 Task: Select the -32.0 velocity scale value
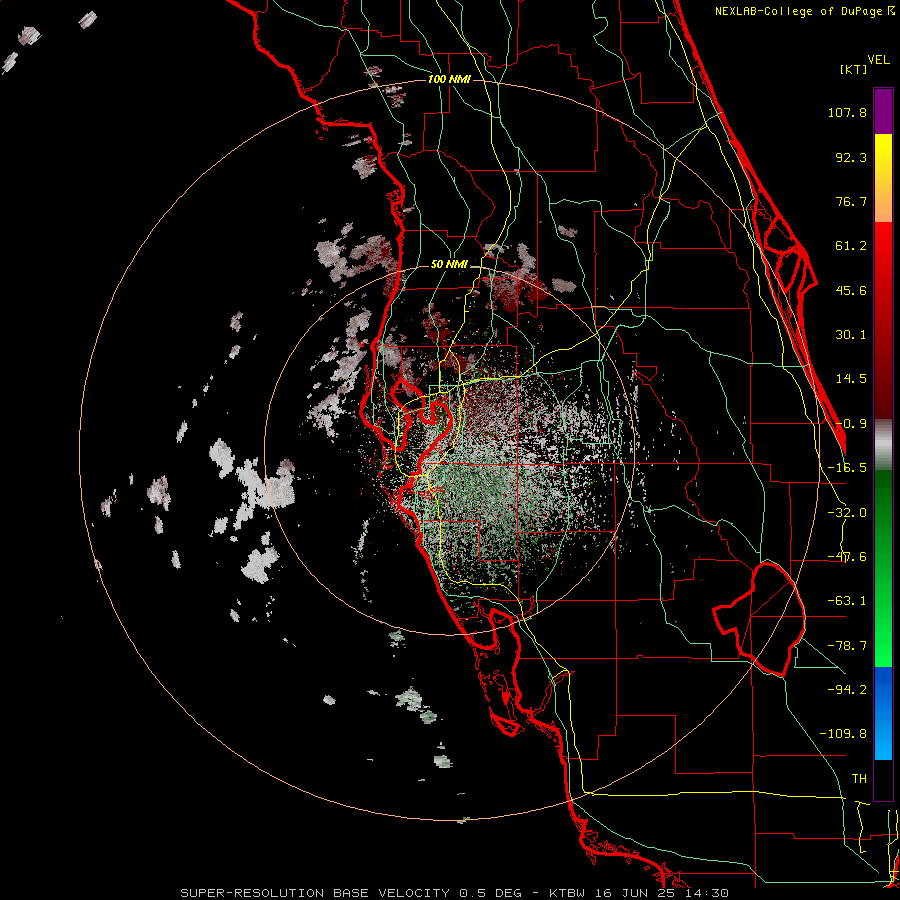(847, 513)
